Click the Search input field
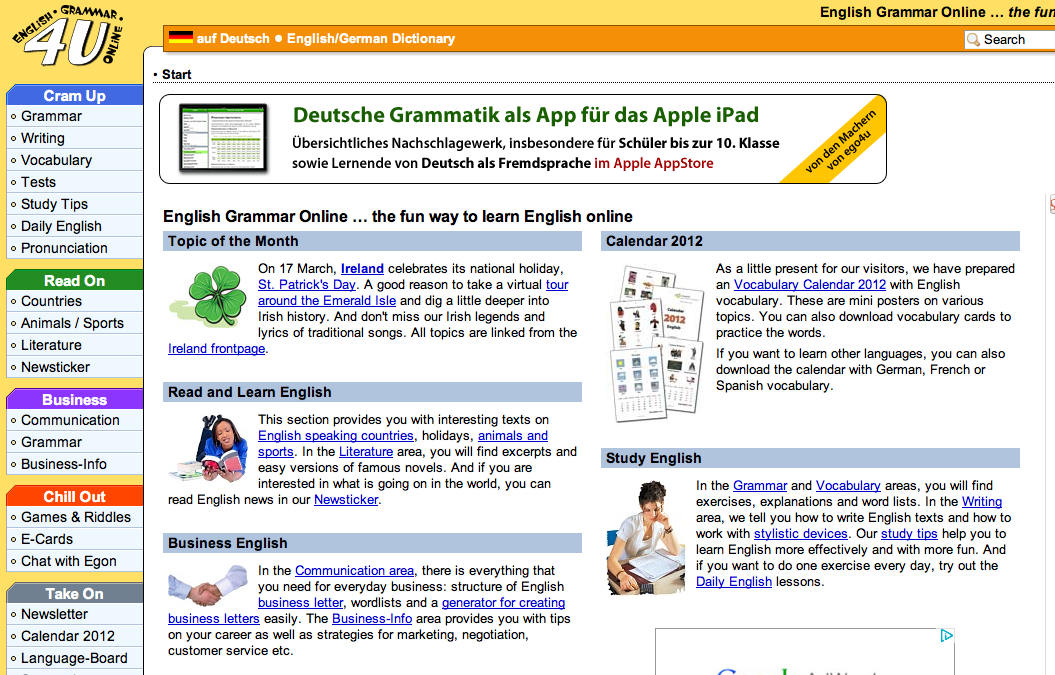1055x675 pixels. (1009, 40)
